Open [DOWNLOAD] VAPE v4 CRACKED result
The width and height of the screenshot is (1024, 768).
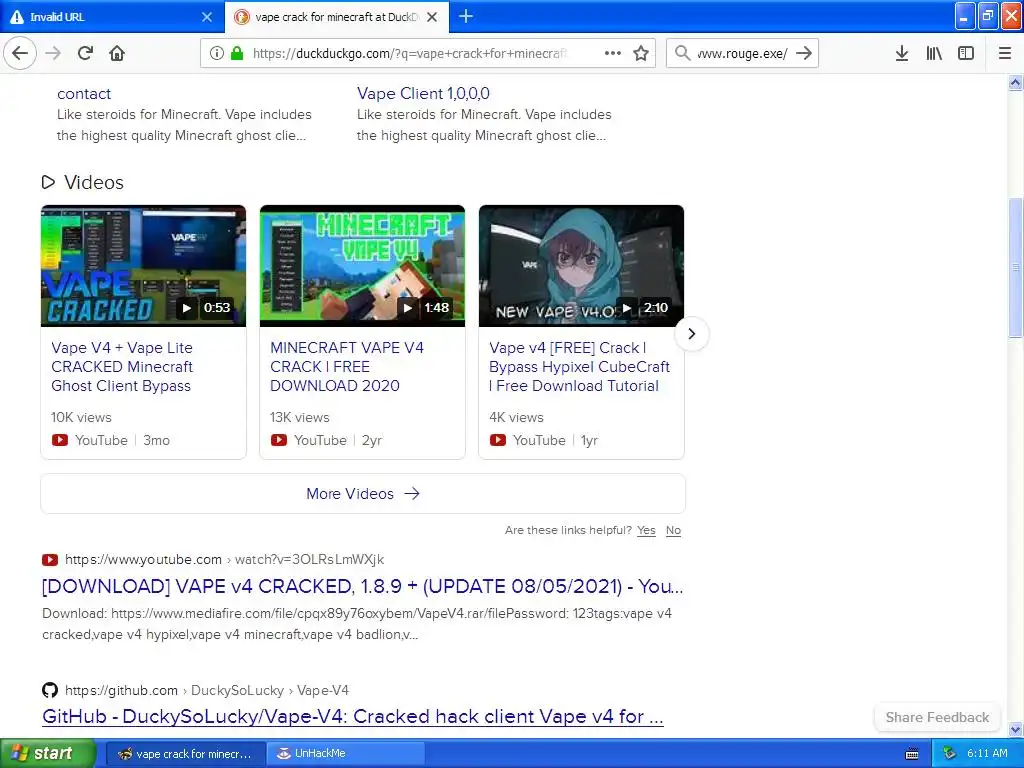point(362,586)
